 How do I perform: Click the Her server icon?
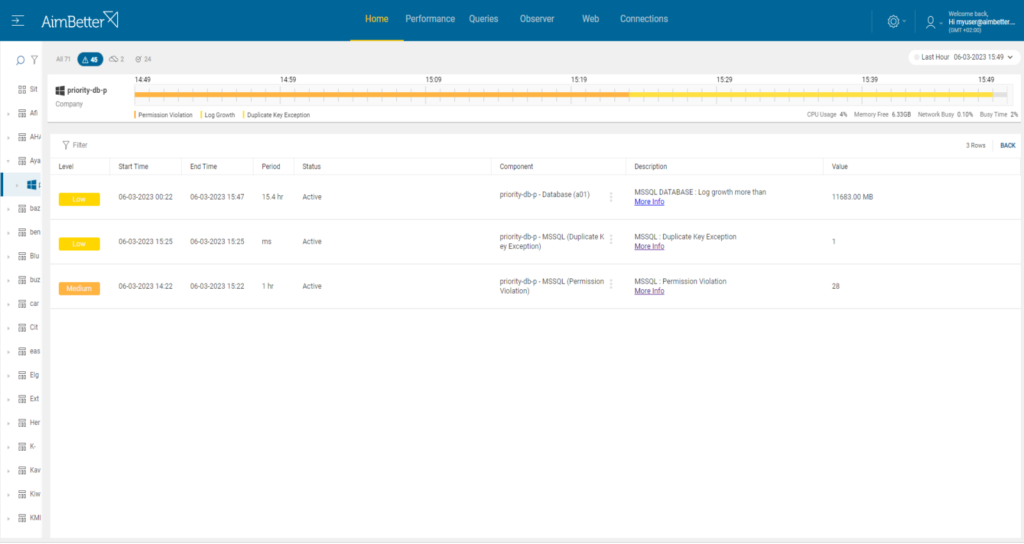(x=22, y=423)
